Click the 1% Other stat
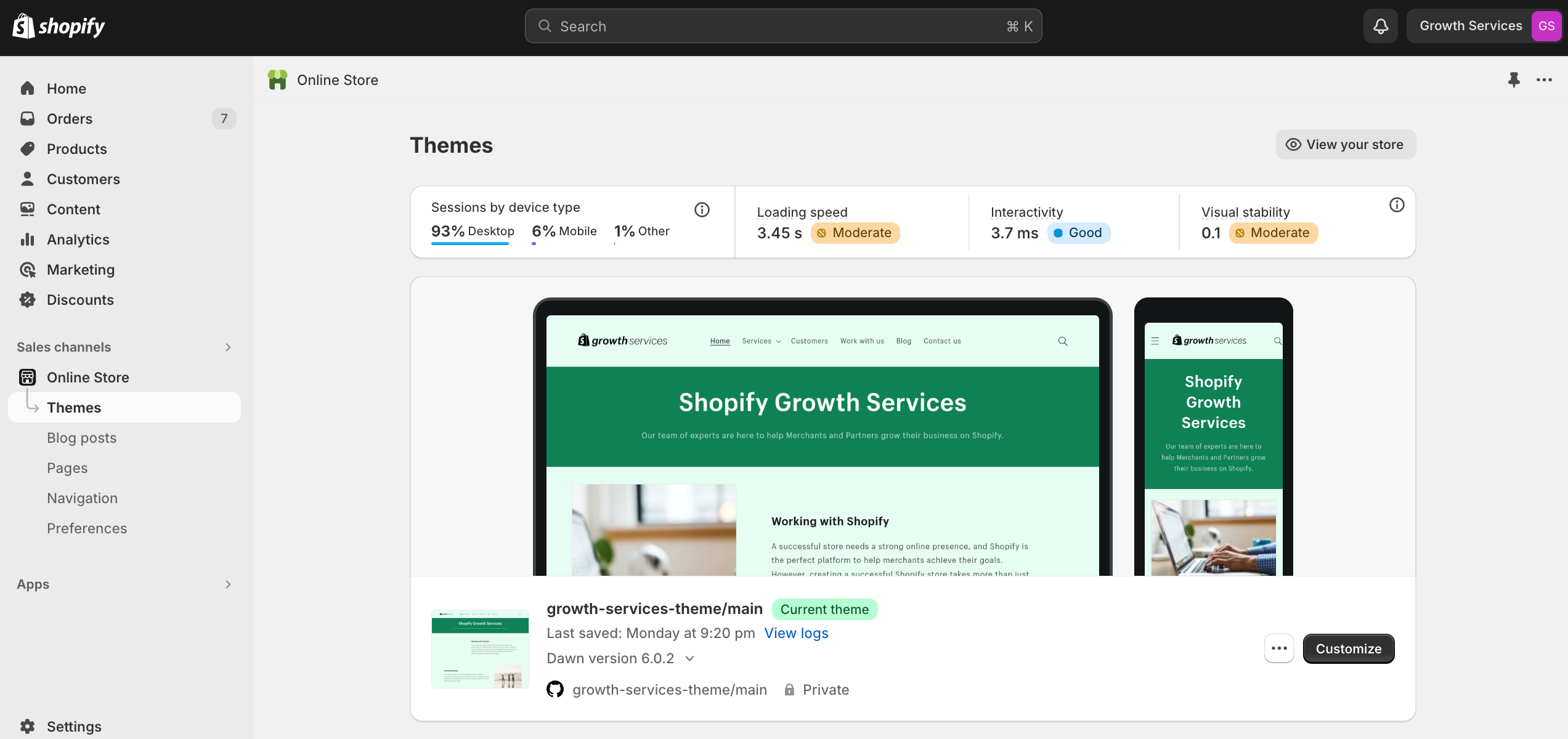The width and height of the screenshot is (1568, 739). 641,231
